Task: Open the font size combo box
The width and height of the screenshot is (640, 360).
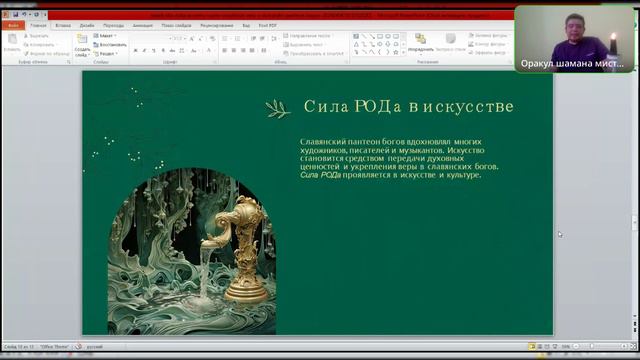Action: point(180,39)
